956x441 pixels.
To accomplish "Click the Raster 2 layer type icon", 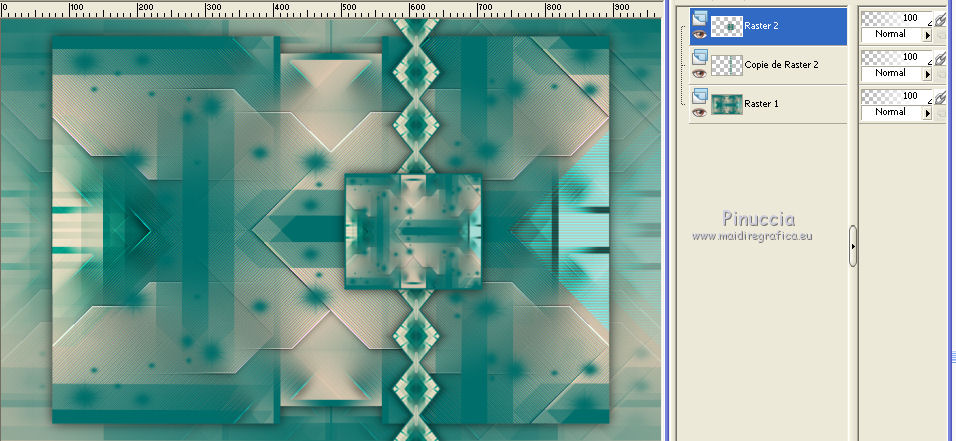I will 699,19.
